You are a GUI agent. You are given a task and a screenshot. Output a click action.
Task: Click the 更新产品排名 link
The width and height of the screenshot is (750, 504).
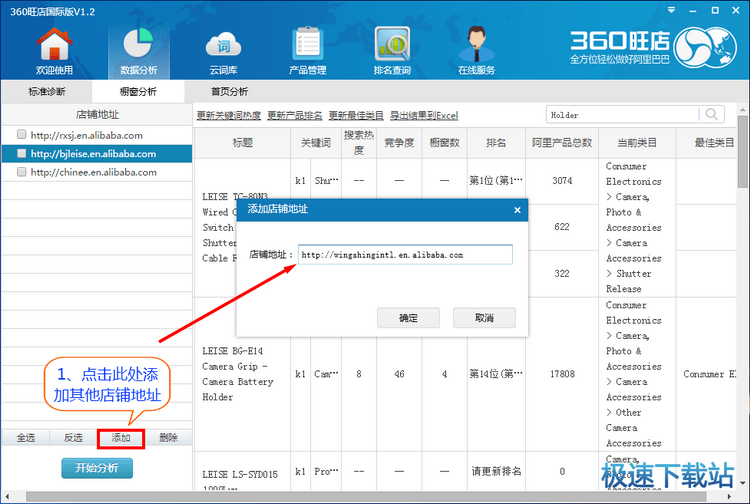[295, 115]
